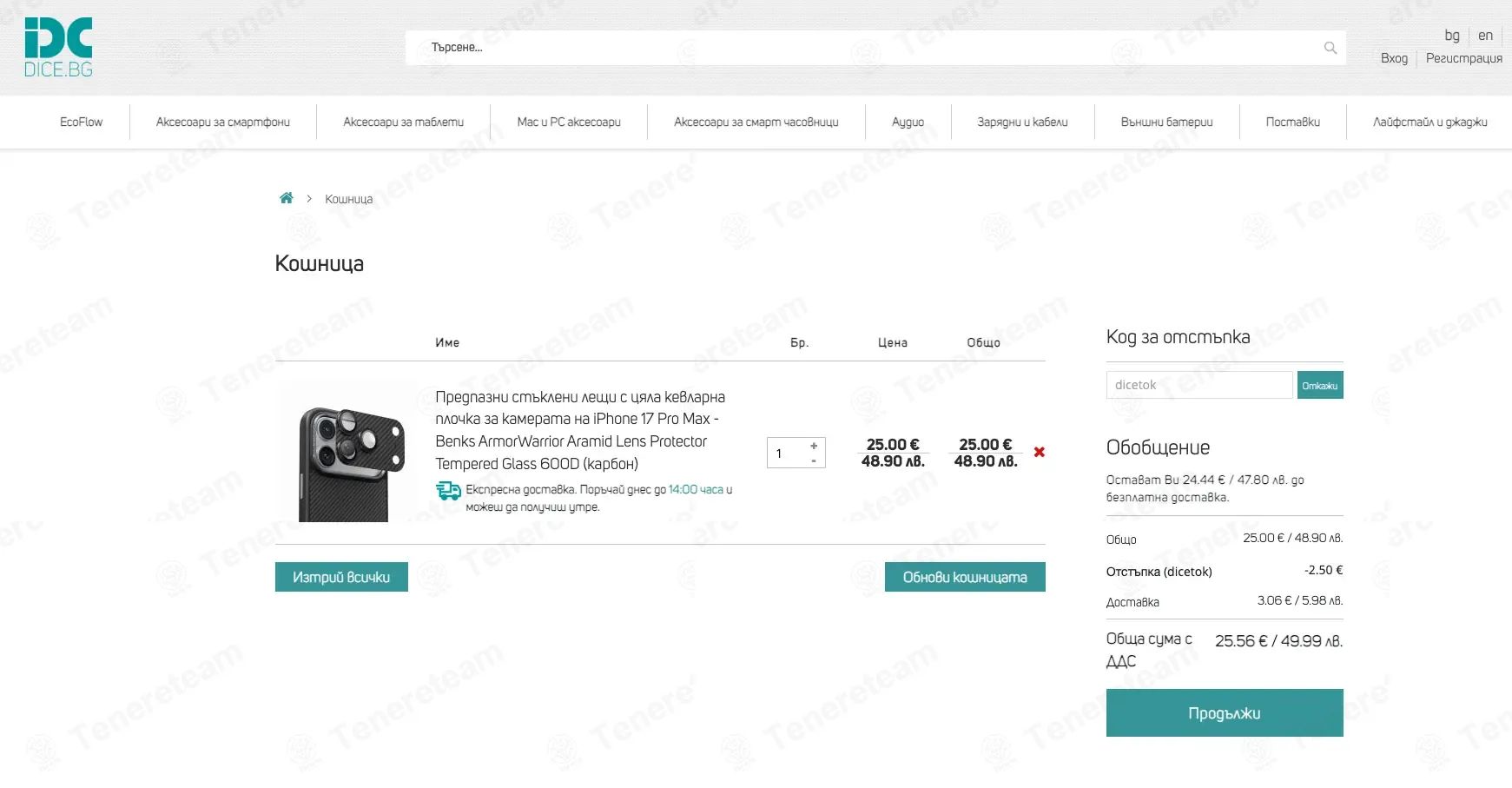Viewport: 1512px width, 788px height.
Task: Open the EcoFlow menu
Action: [x=81, y=122]
